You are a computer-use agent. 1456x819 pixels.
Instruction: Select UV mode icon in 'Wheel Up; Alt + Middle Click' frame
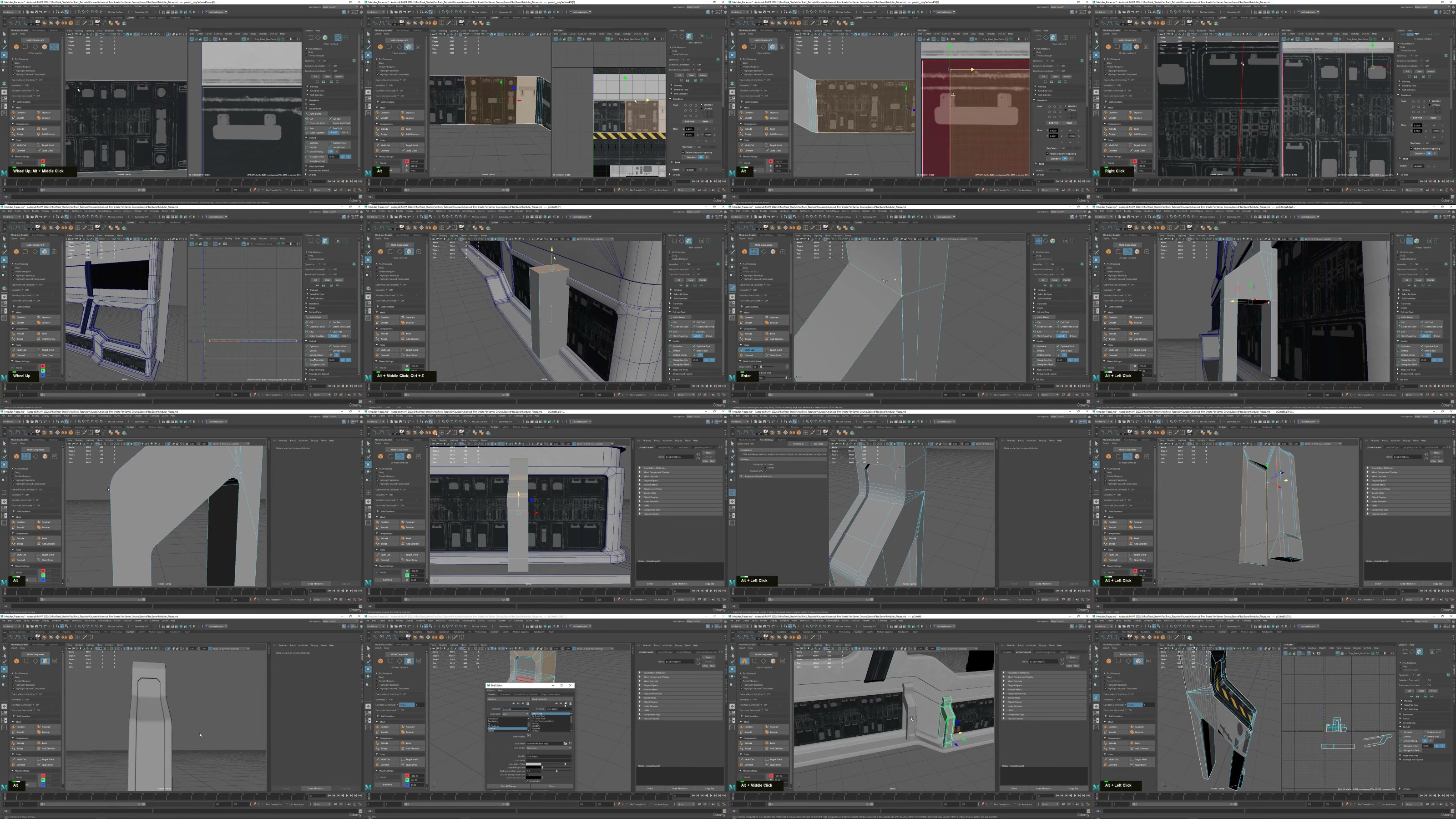(x=54, y=47)
